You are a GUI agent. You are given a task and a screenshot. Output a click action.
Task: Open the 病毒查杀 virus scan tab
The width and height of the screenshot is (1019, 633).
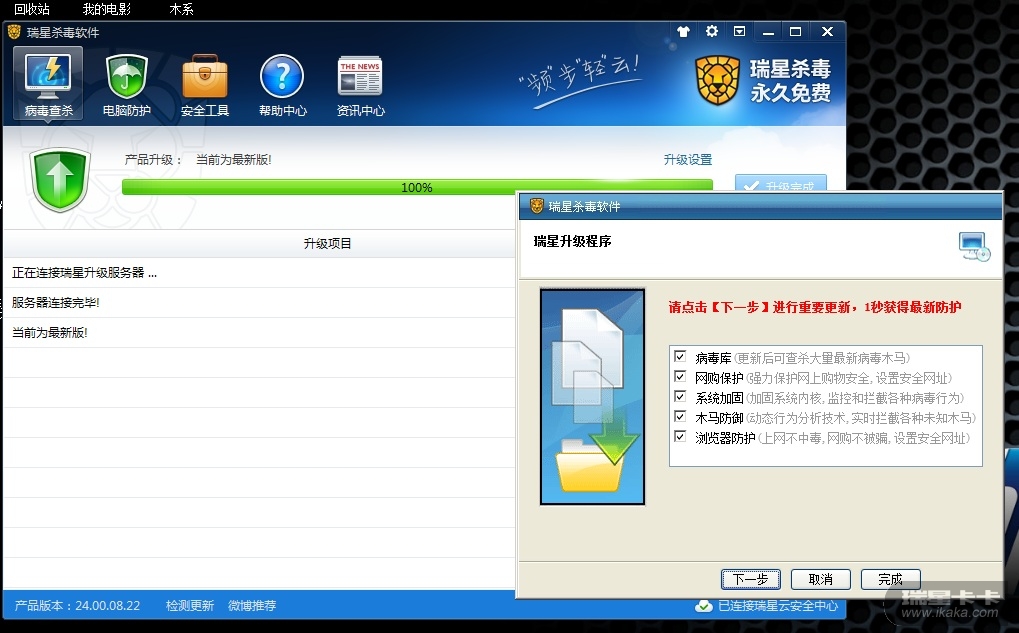[48, 84]
